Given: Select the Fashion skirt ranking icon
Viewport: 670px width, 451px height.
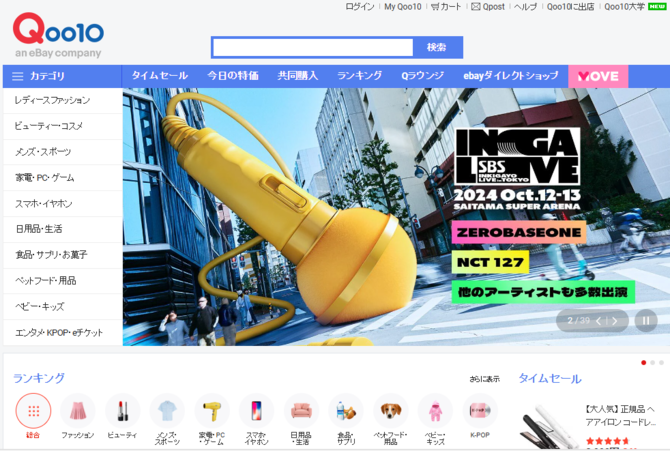Looking at the screenshot, I should pyautogui.click(x=77, y=411).
